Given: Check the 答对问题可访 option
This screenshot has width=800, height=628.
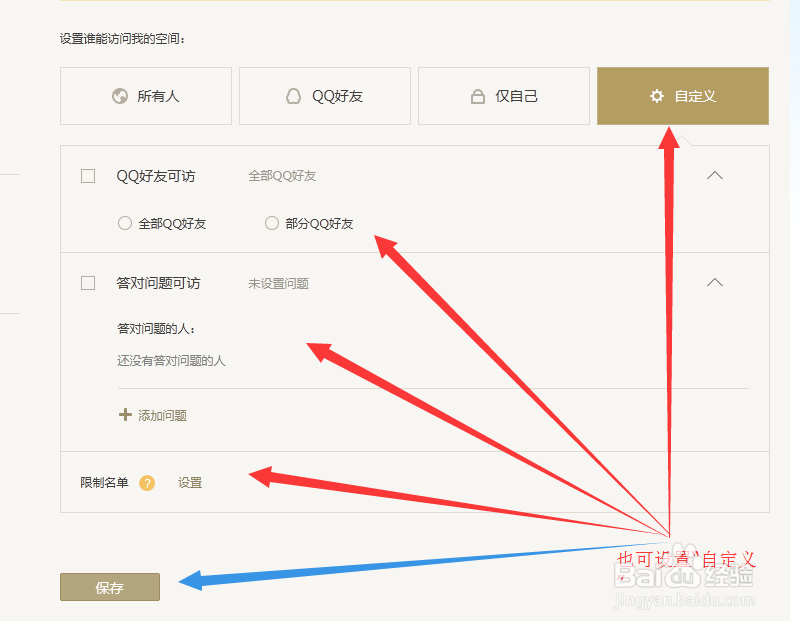Looking at the screenshot, I should pos(87,282).
